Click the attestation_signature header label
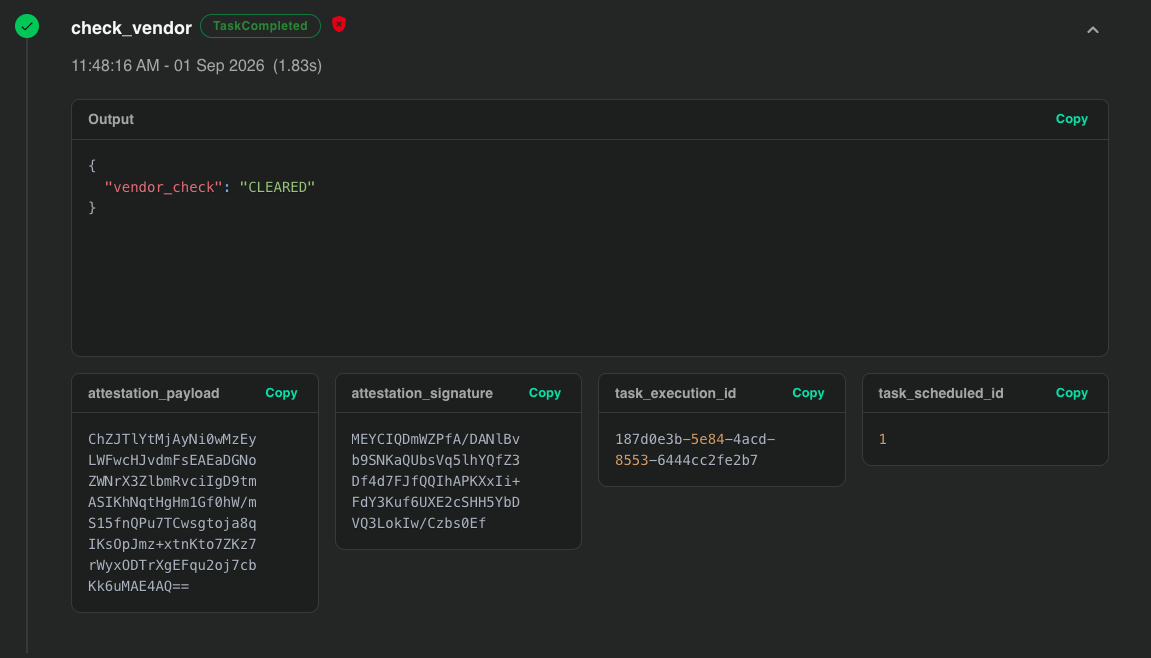1151x658 pixels. click(x=422, y=394)
